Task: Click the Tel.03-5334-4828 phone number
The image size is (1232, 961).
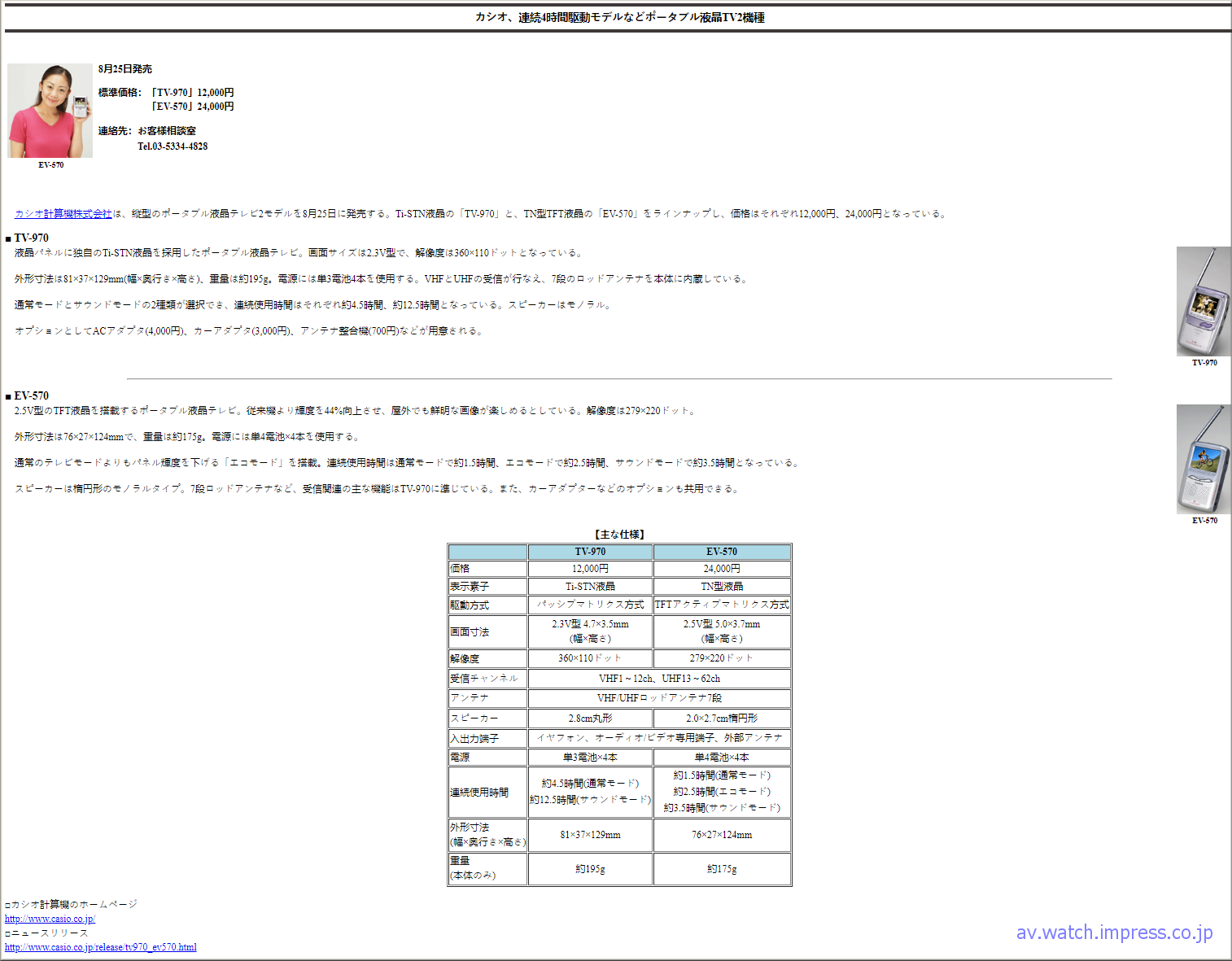Action: (173, 146)
